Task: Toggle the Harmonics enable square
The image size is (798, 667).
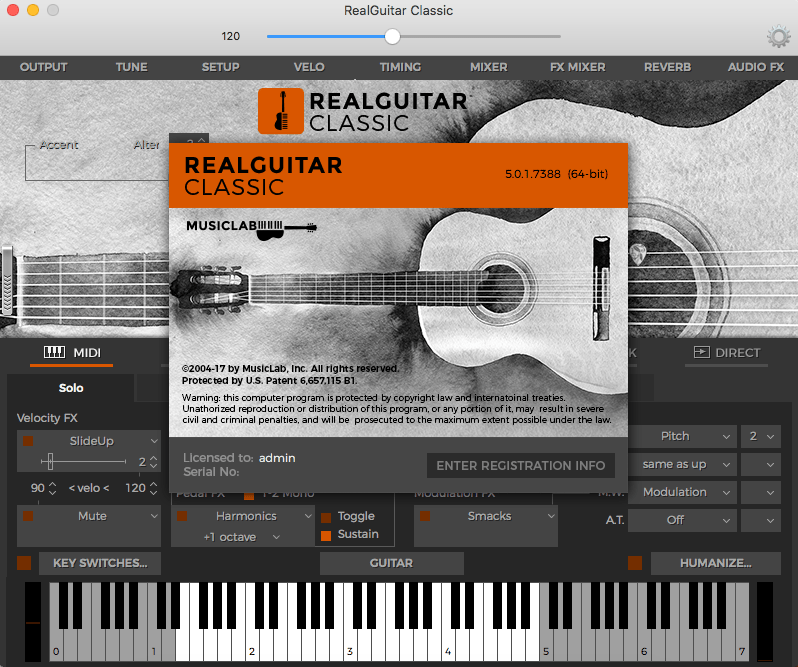Action: [182, 516]
